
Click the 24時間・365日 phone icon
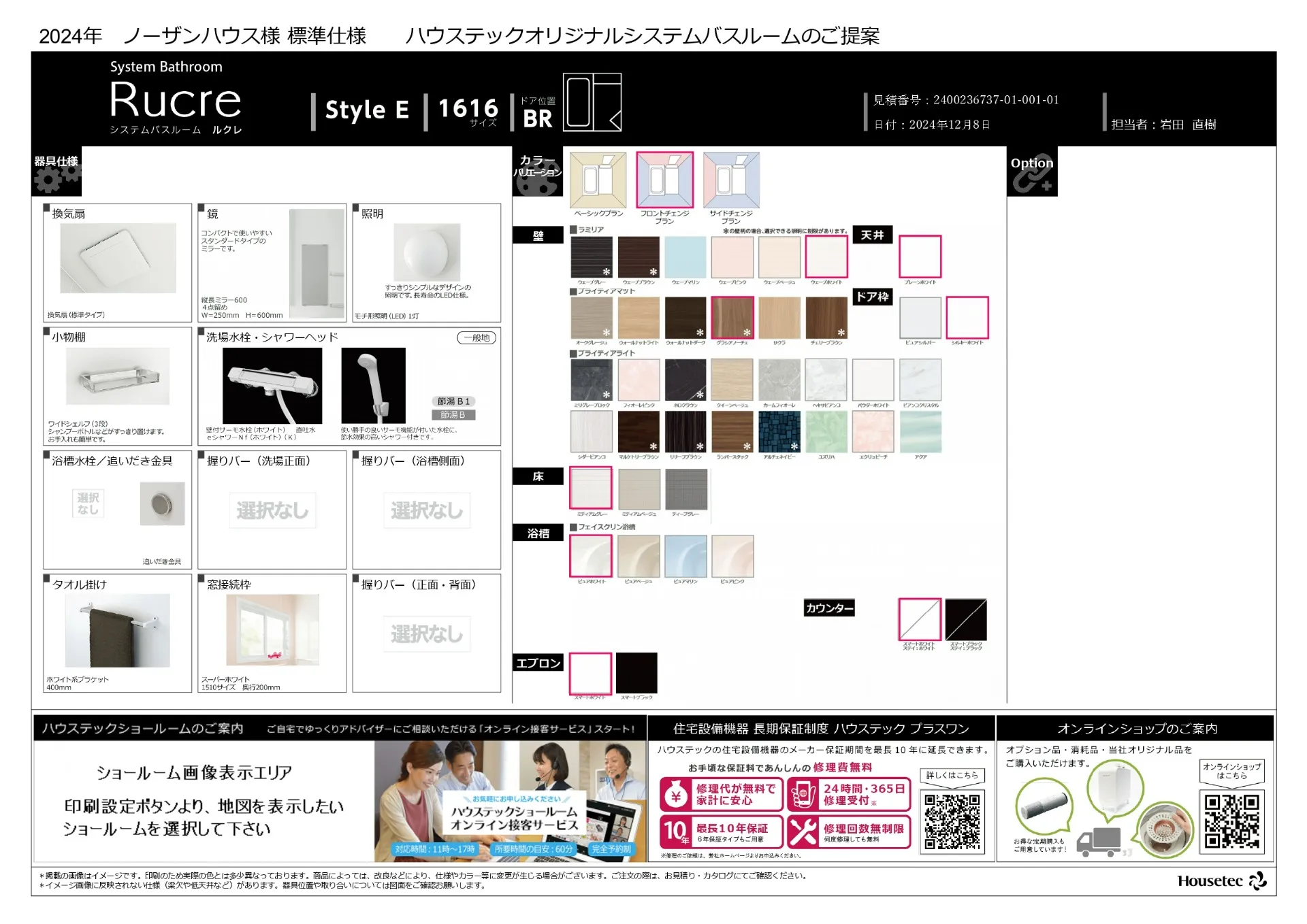pos(803,794)
